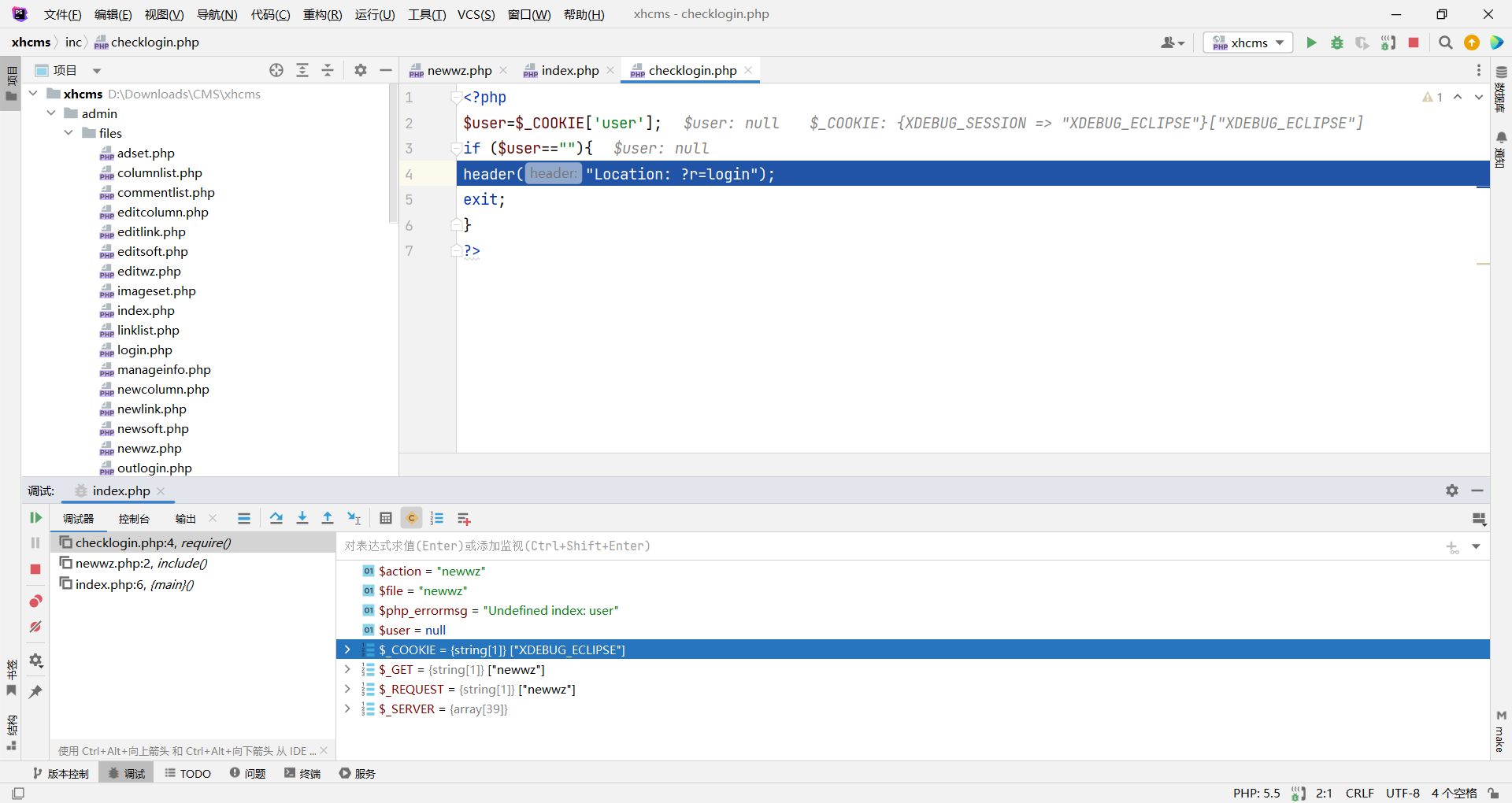
Task: Open 服务 tool window
Action: point(357,773)
